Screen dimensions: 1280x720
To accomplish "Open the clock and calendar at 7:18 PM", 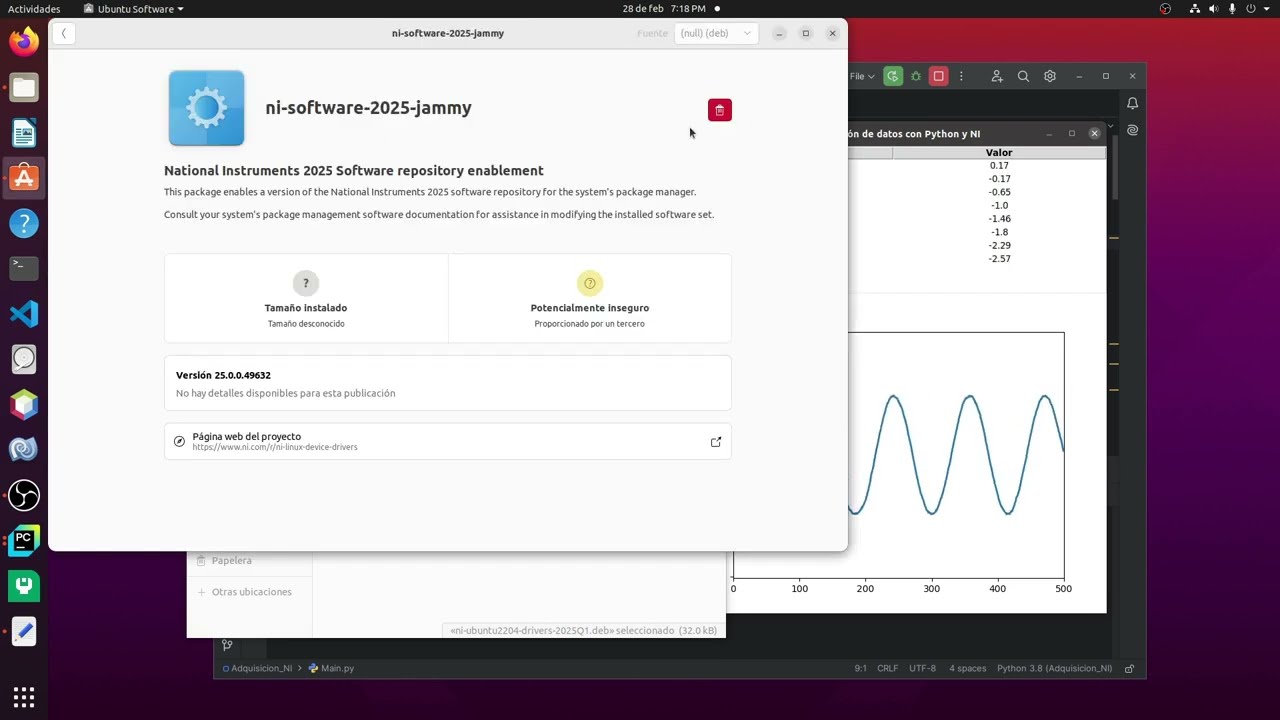I will point(664,9).
